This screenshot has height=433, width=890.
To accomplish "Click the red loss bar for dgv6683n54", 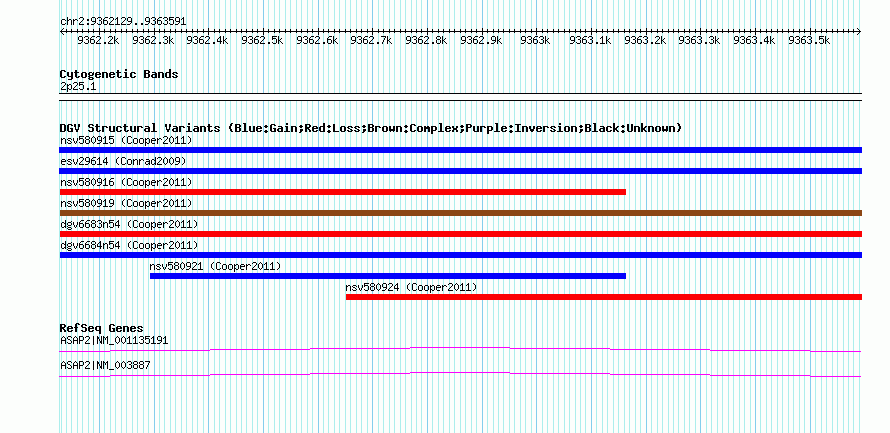I will 460,234.
